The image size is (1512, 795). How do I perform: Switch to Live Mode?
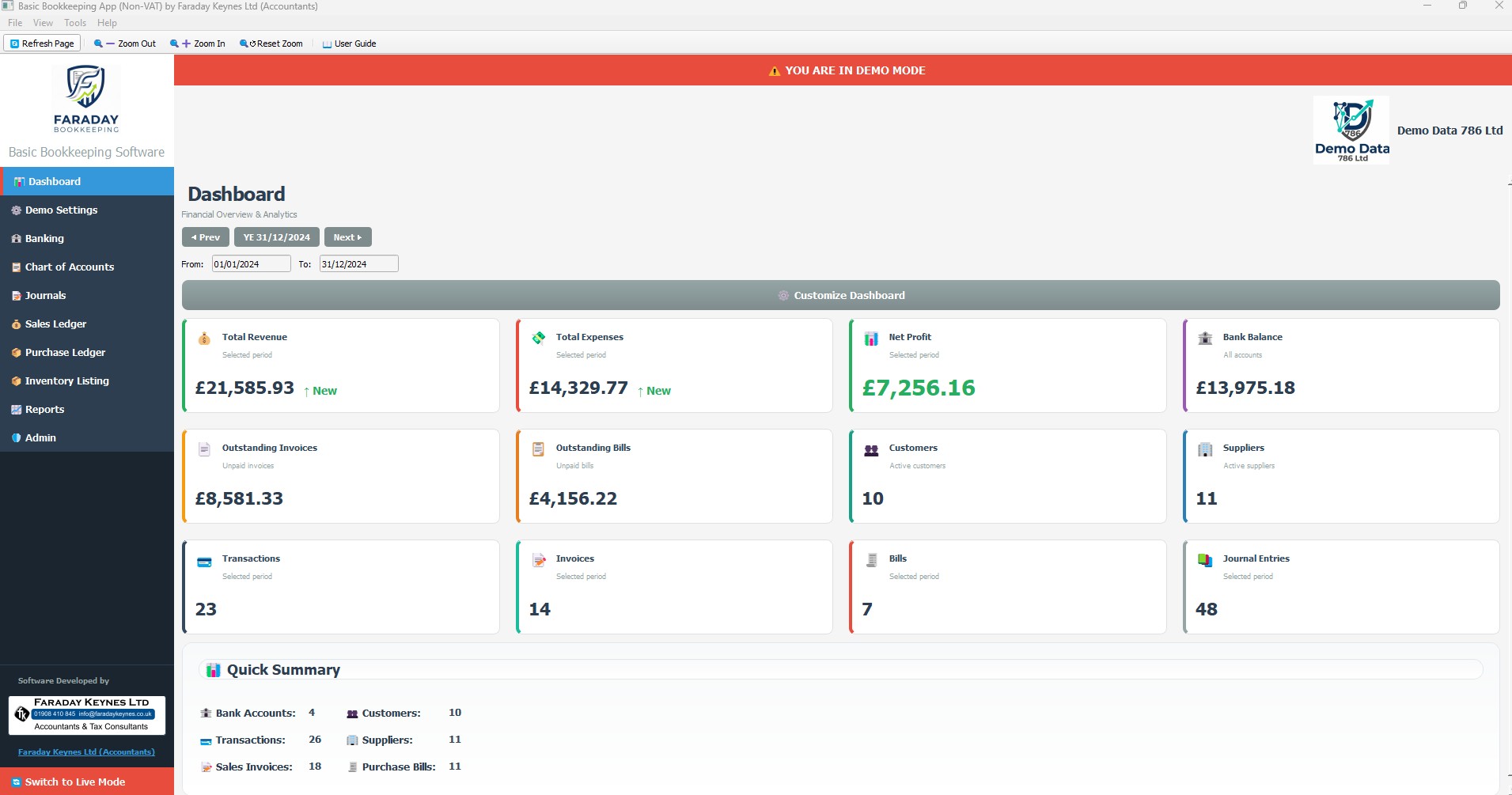pyautogui.click(x=76, y=782)
